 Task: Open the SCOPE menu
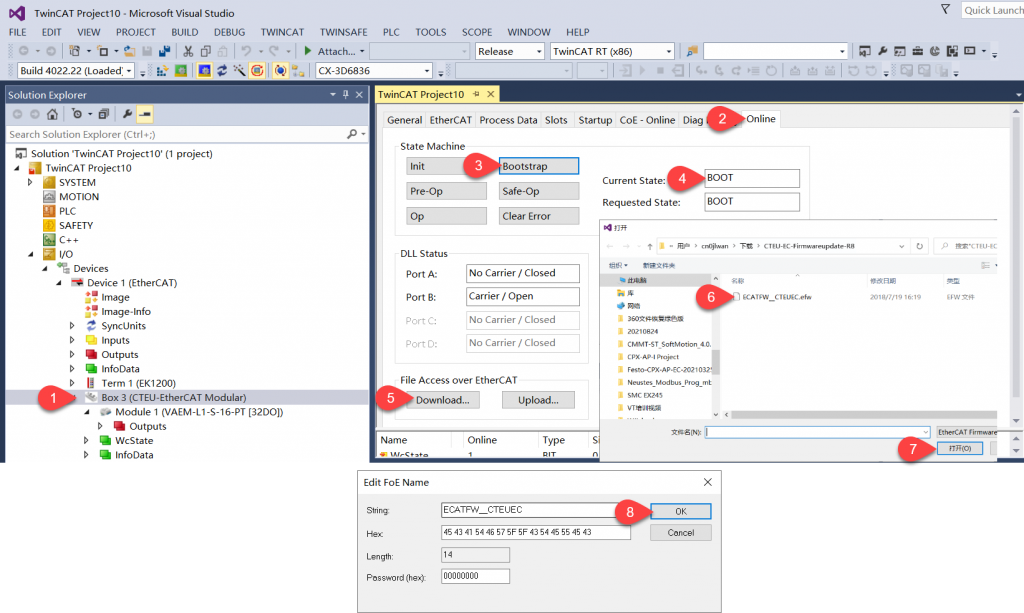click(477, 32)
